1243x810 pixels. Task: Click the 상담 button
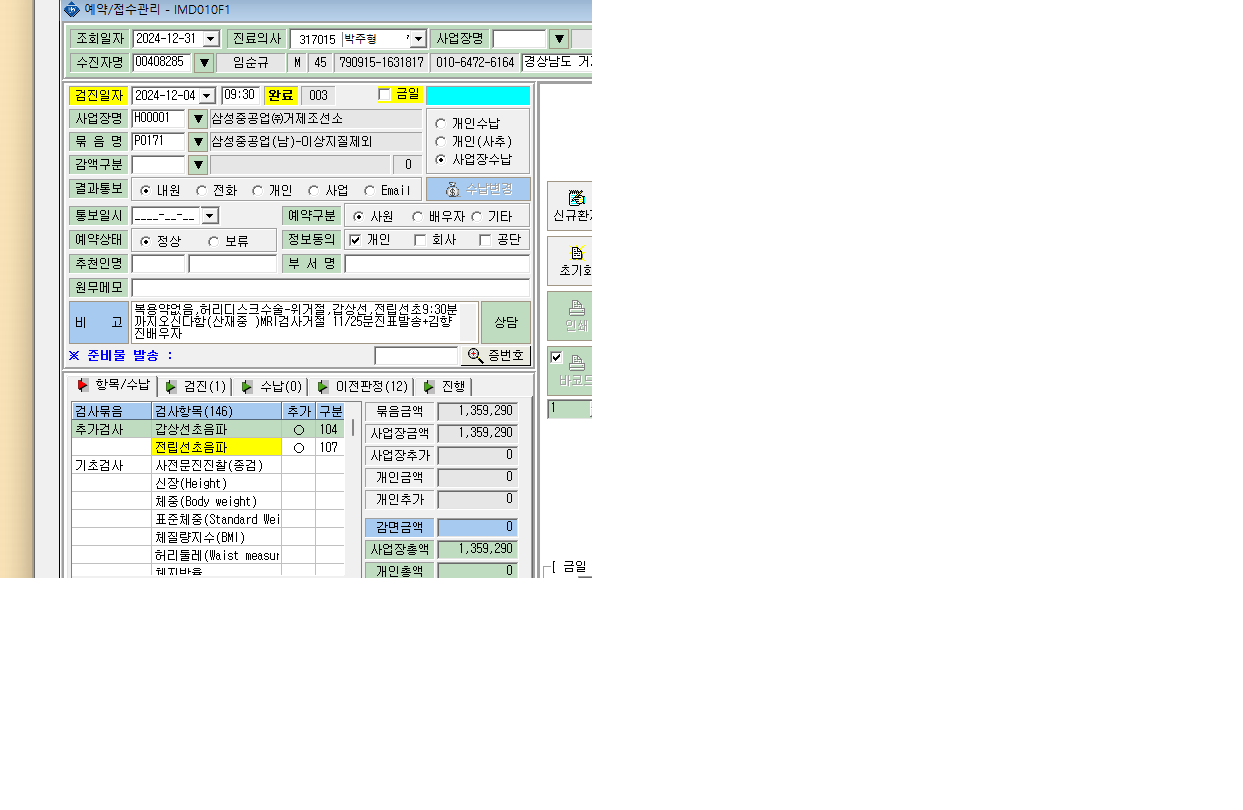[x=505, y=322]
